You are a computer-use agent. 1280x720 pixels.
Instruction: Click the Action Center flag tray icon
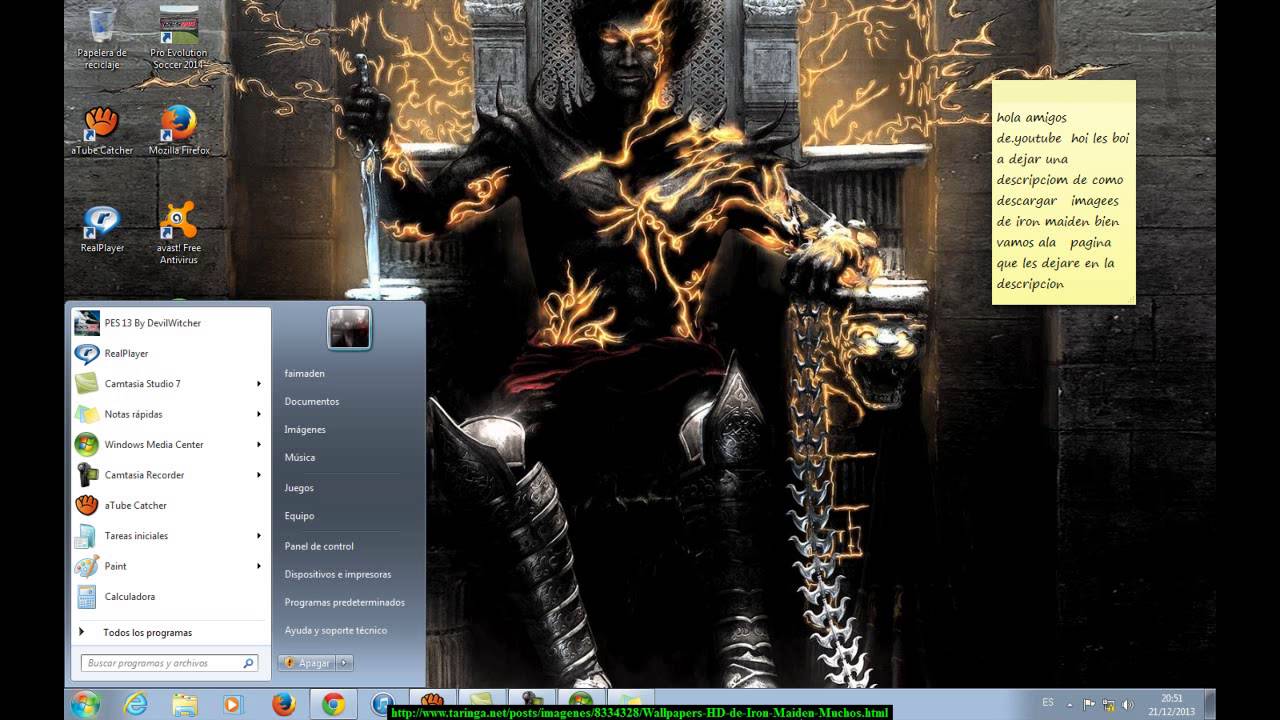(x=1090, y=704)
